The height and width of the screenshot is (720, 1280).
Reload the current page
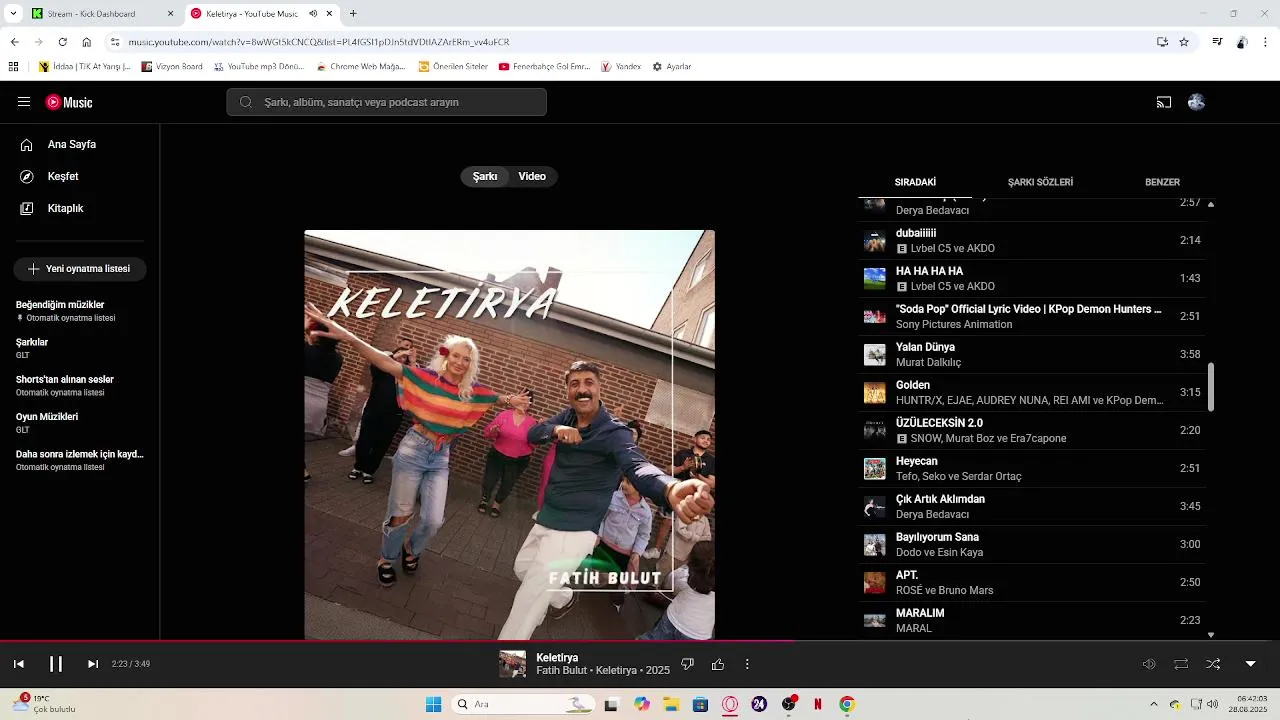(x=62, y=42)
